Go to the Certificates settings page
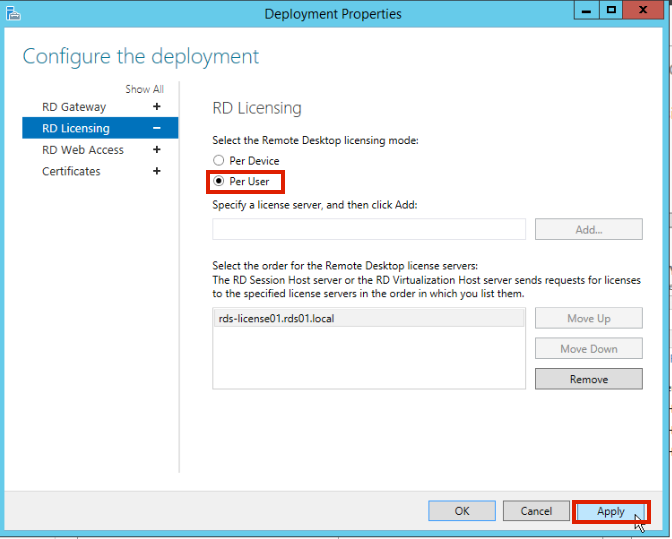Viewport: 672px width, 539px height. tap(71, 171)
